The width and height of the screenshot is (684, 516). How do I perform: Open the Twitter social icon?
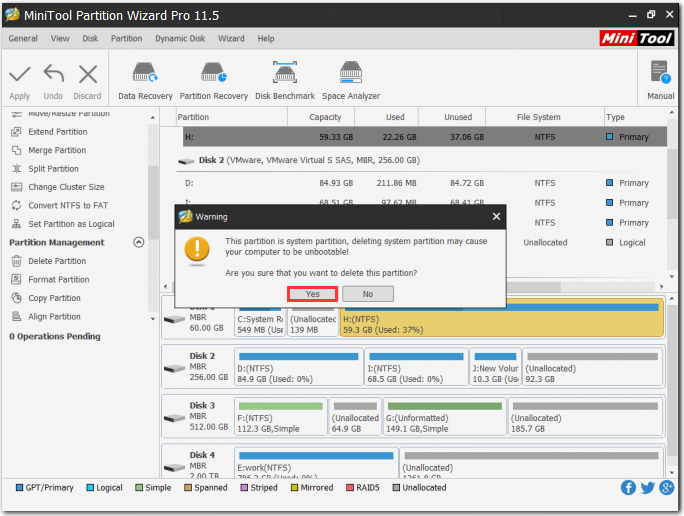(x=647, y=487)
